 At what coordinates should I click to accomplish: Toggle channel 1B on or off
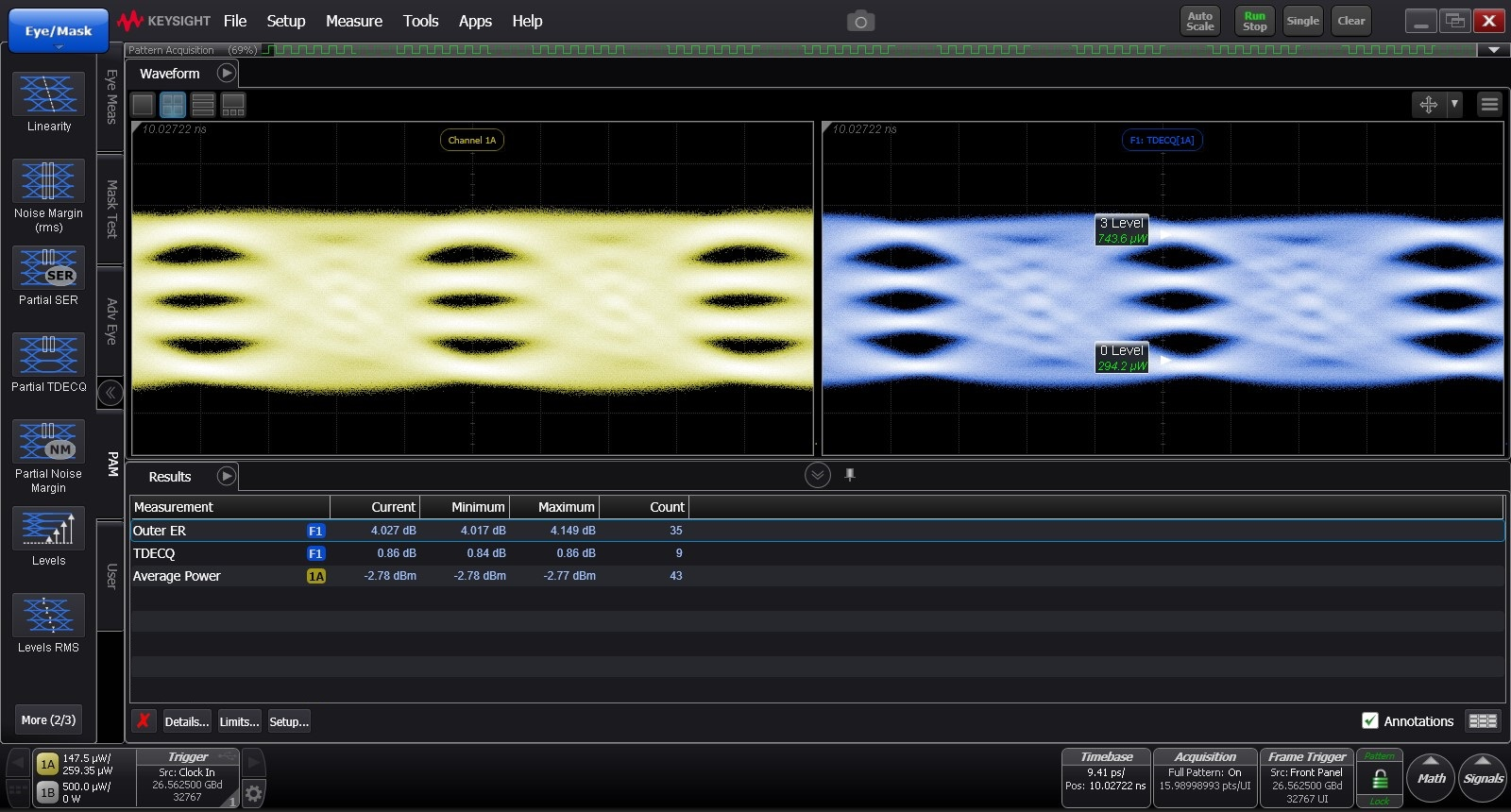click(47, 792)
